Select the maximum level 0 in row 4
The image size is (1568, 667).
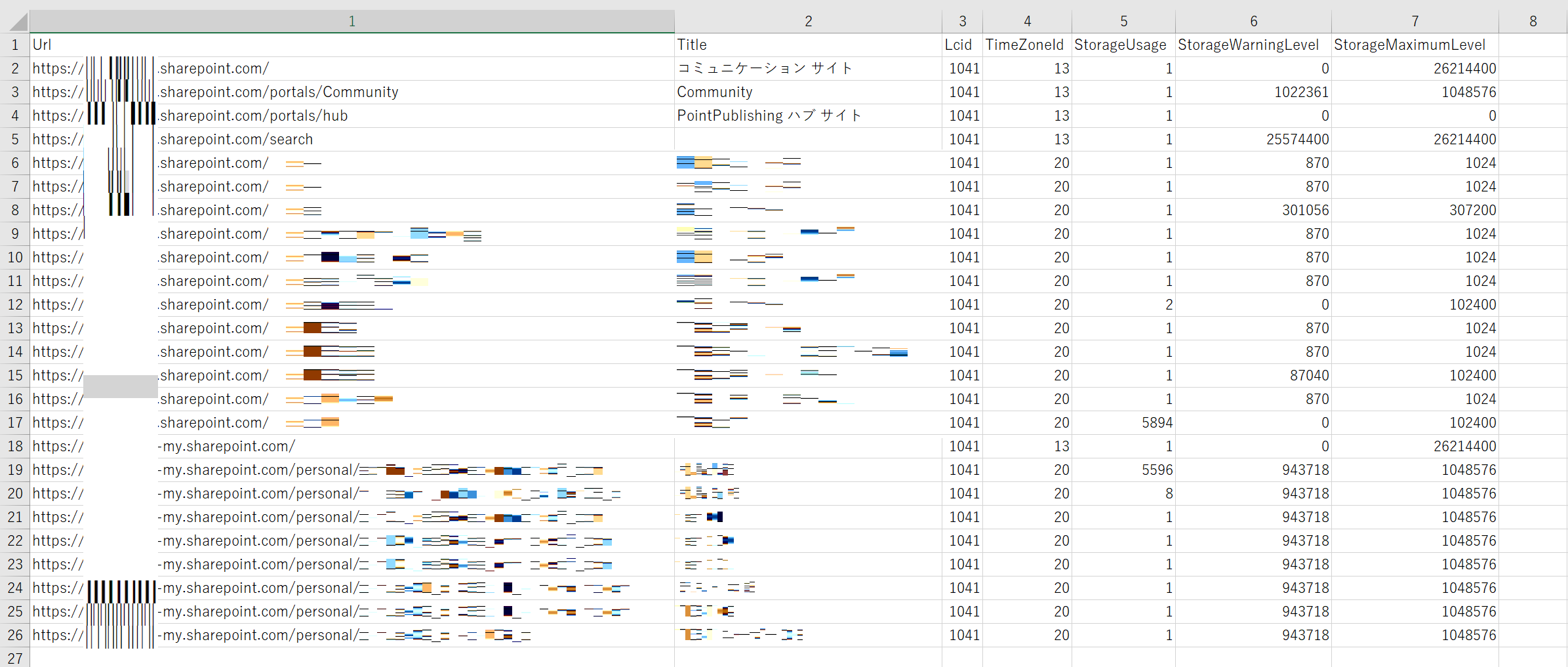(1415, 115)
